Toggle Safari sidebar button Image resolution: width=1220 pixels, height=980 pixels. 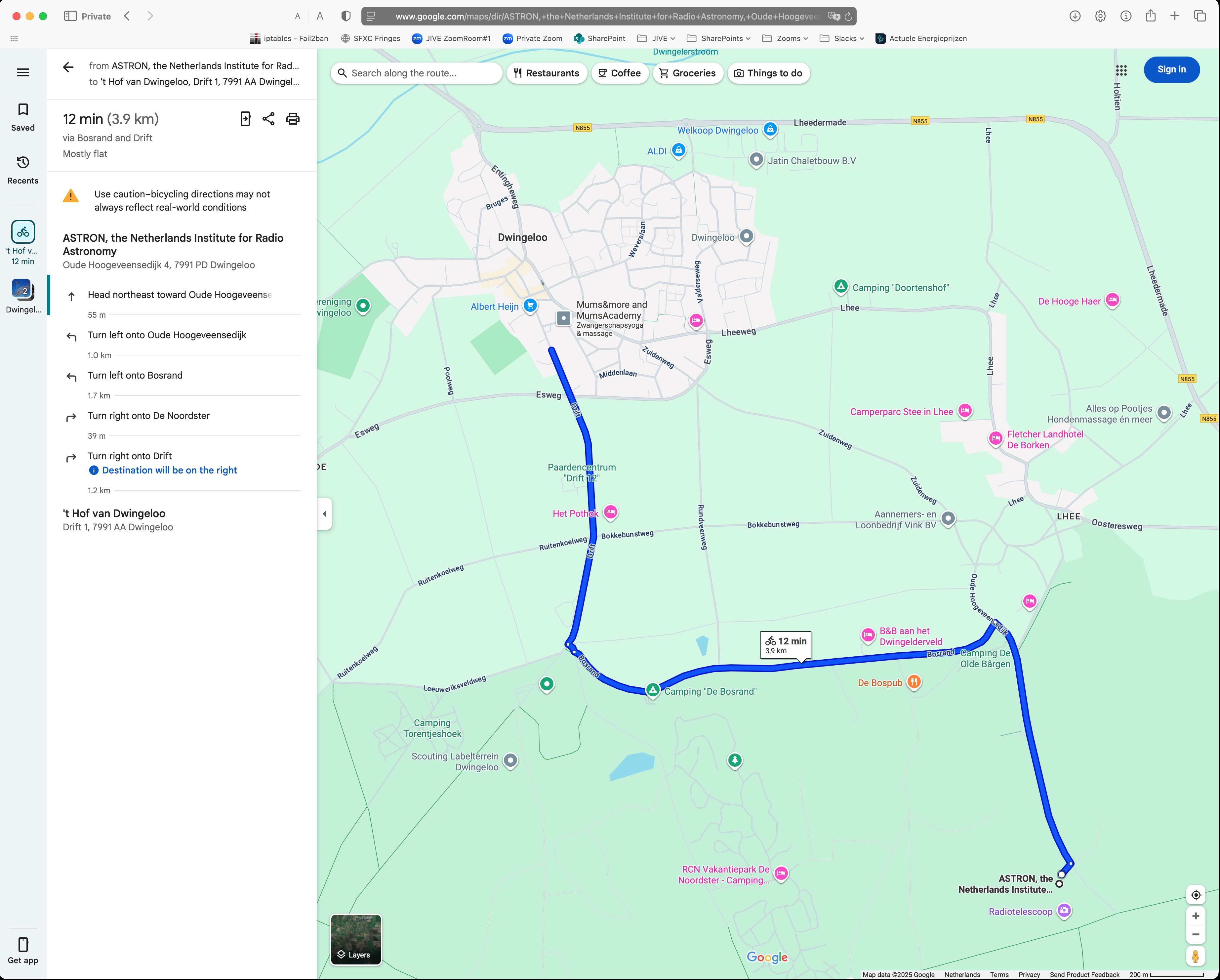[70, 17]
